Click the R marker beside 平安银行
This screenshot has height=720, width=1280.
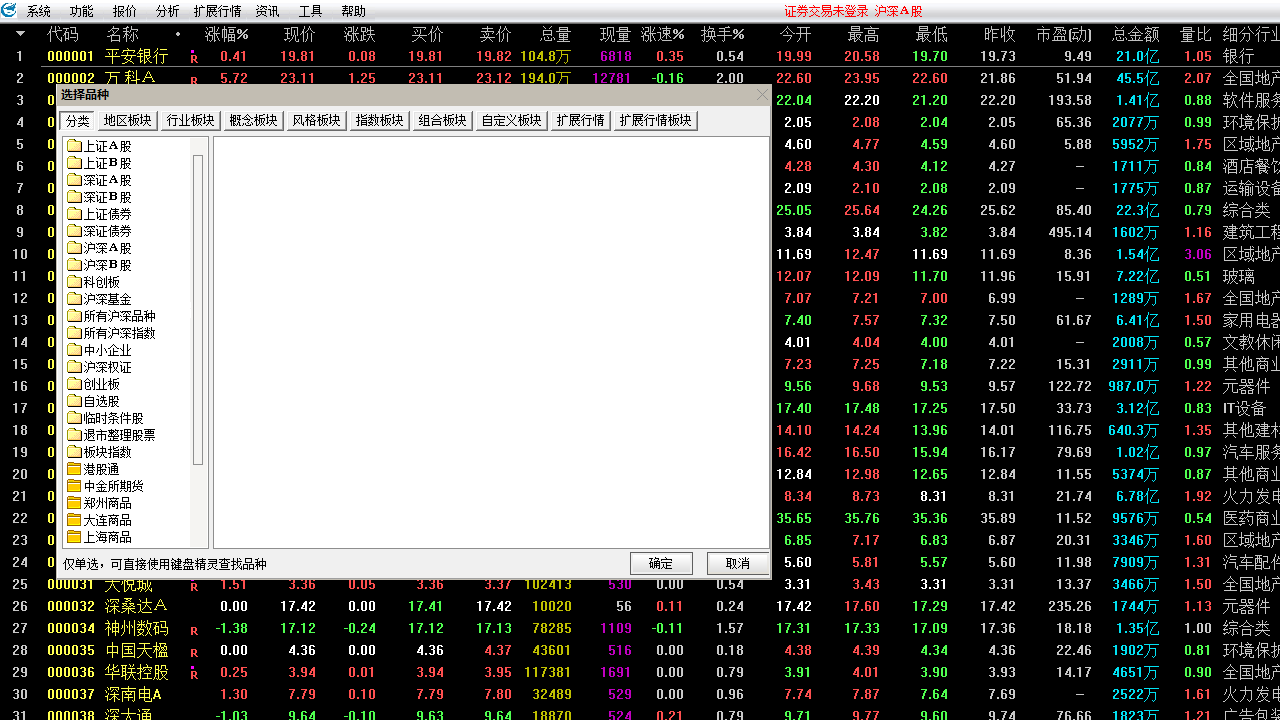click(x=194, y=58)
